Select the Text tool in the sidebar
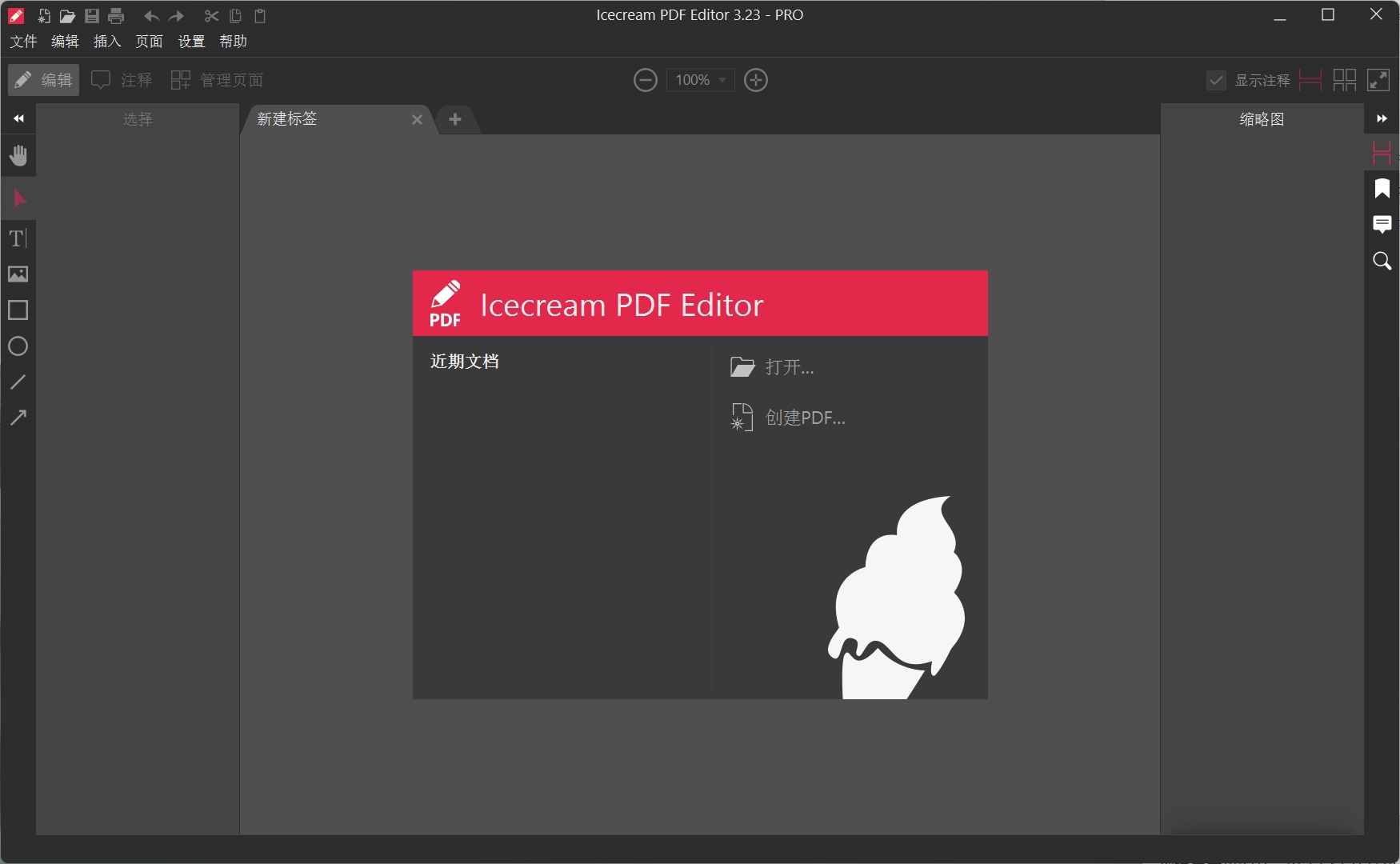Screen dimensions: 1400x864 [x=18, y=238]
